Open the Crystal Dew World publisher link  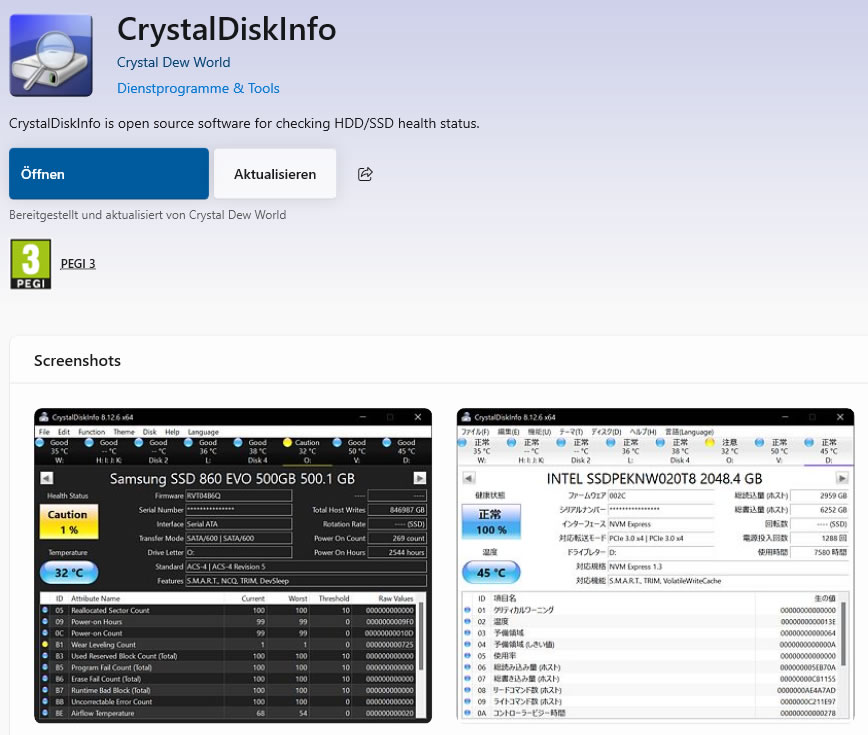173,62
